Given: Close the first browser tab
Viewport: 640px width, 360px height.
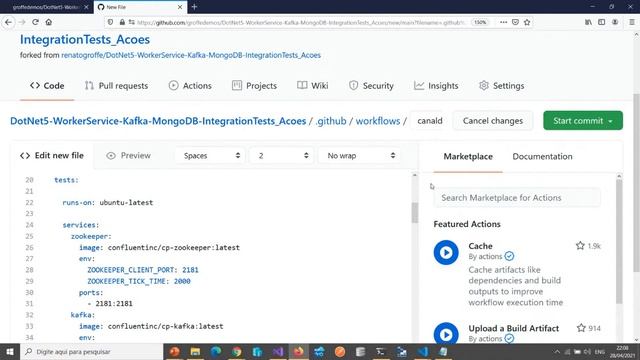Looking at the screenshot, I should pyautogui.click(x=86, y=7).
